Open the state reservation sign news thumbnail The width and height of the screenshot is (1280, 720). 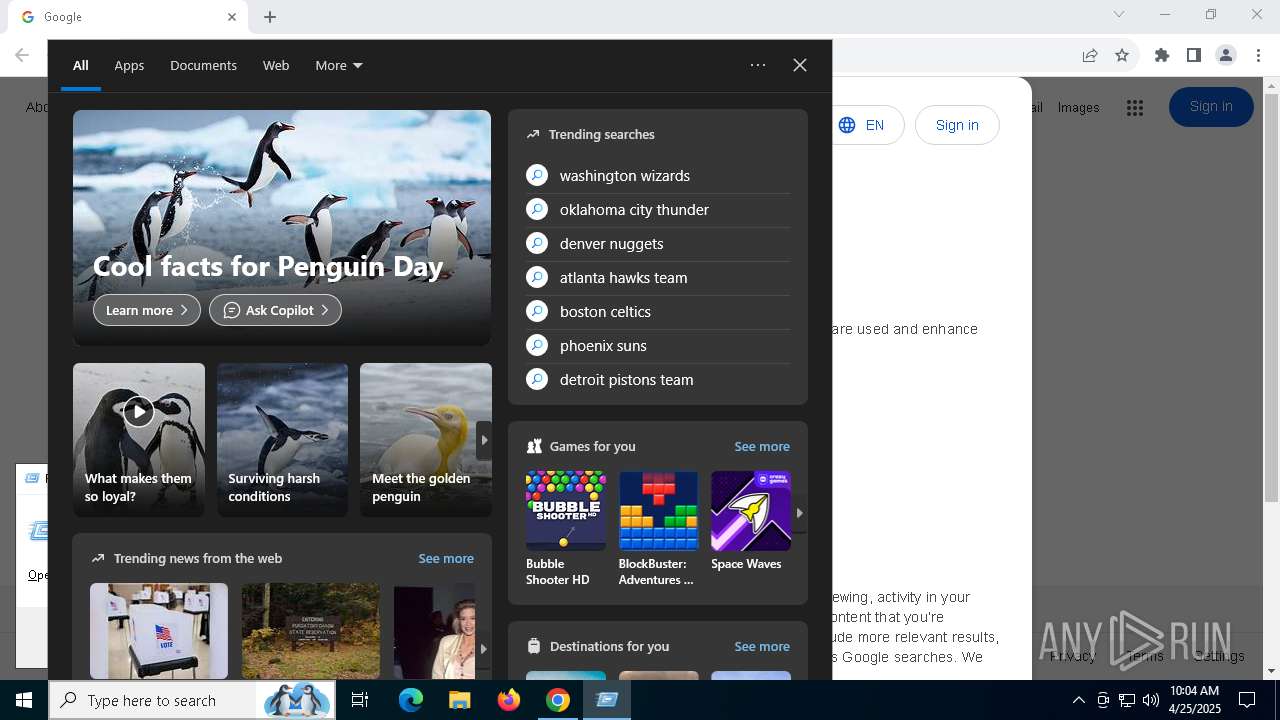pyautogui.click(x=311, y=632)
